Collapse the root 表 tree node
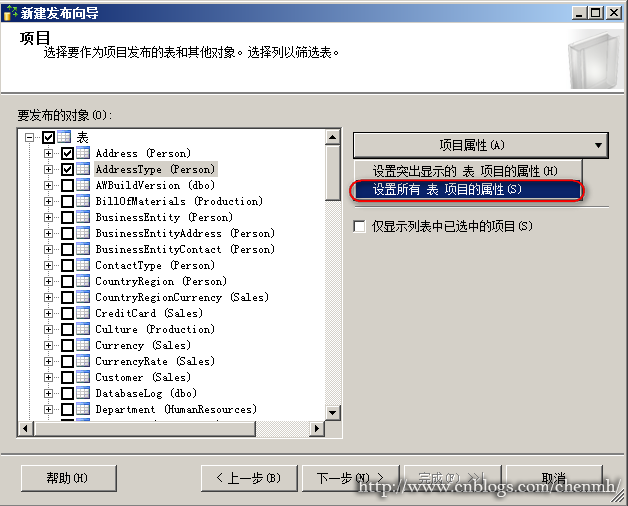 (30, 137)
